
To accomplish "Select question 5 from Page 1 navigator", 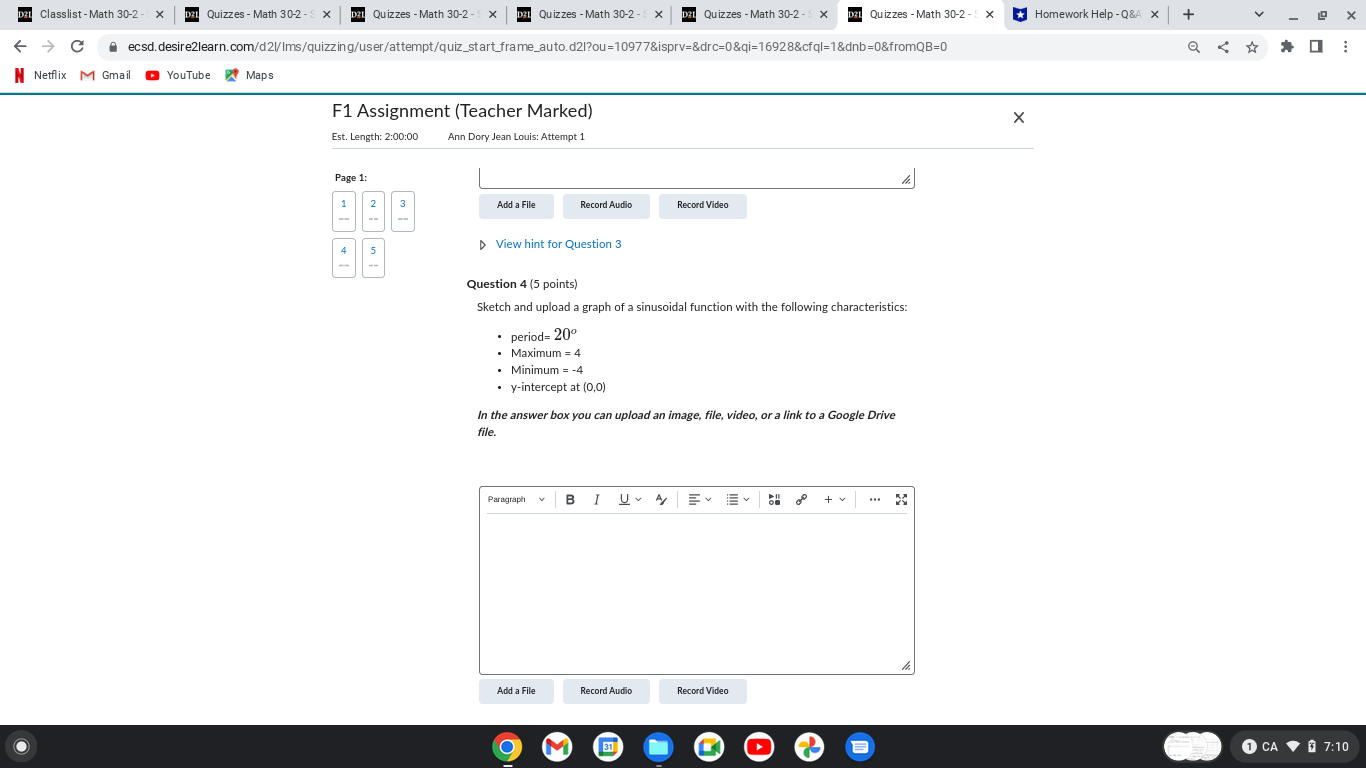I will pos(373,257).
